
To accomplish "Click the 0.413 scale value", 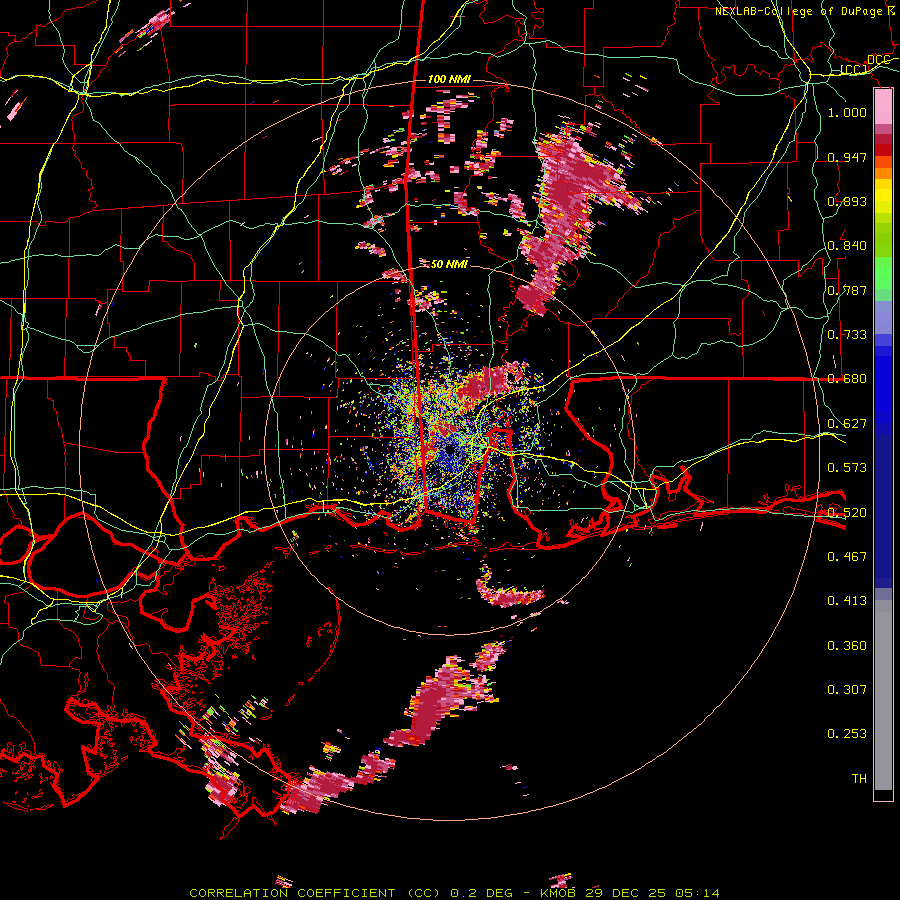I will (847, 601).
